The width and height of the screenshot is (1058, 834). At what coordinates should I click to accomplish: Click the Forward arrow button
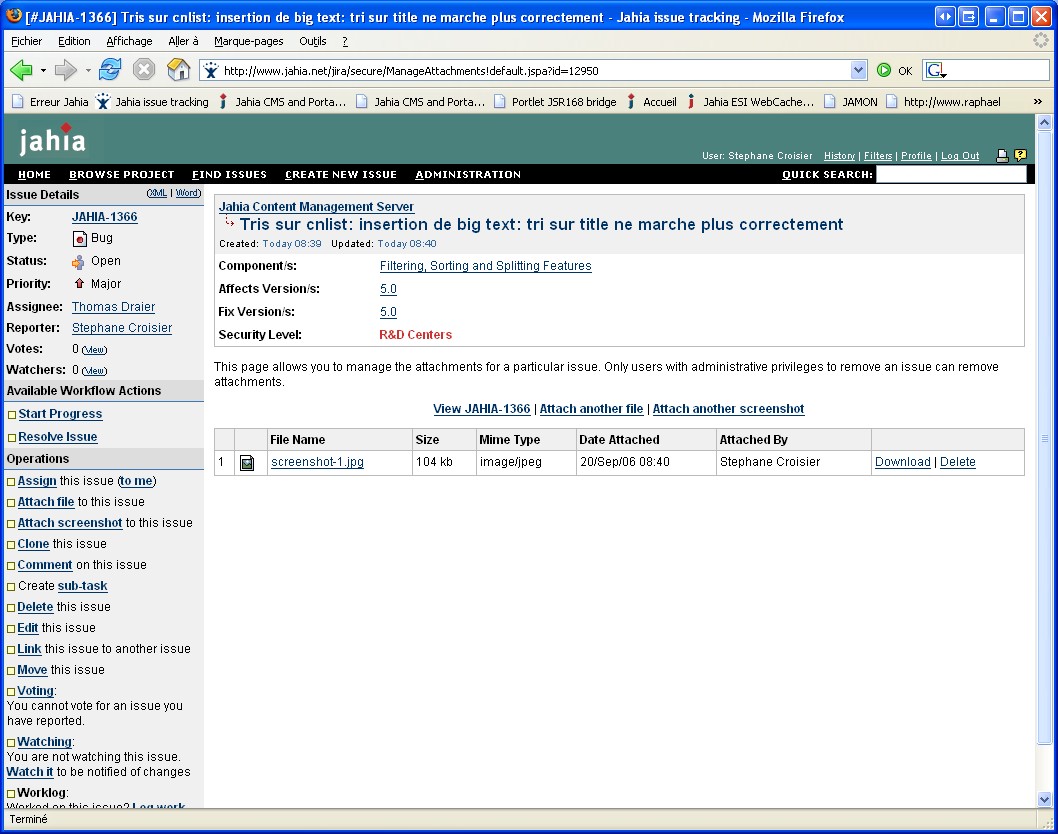[x=65, y=70]
